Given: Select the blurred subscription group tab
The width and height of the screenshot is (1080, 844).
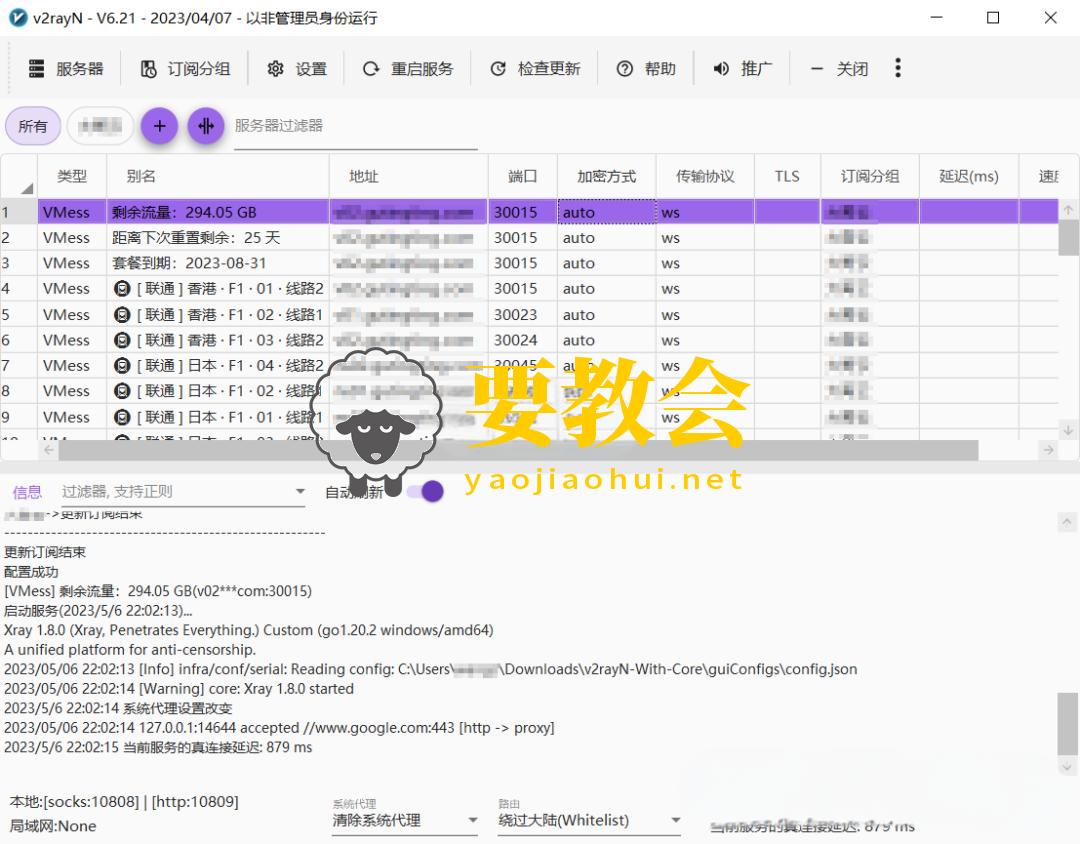Looking at the screenshot, I should pyautogui.click(x=100, y=126).
